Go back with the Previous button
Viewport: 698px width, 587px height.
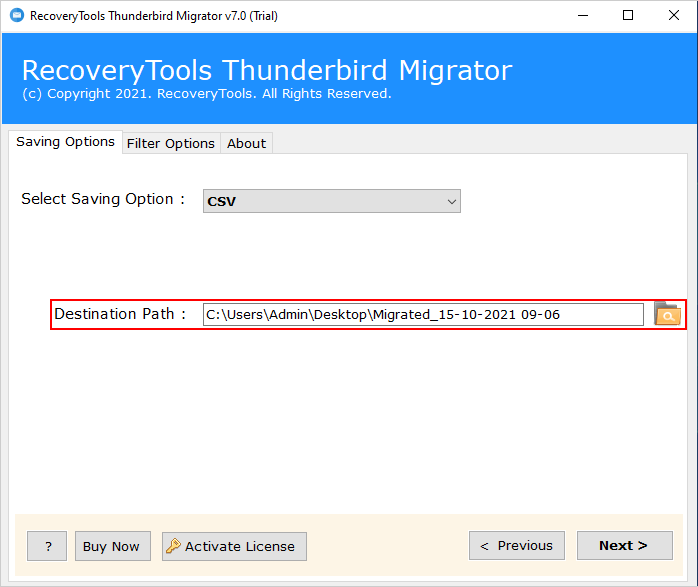[517, 546]
